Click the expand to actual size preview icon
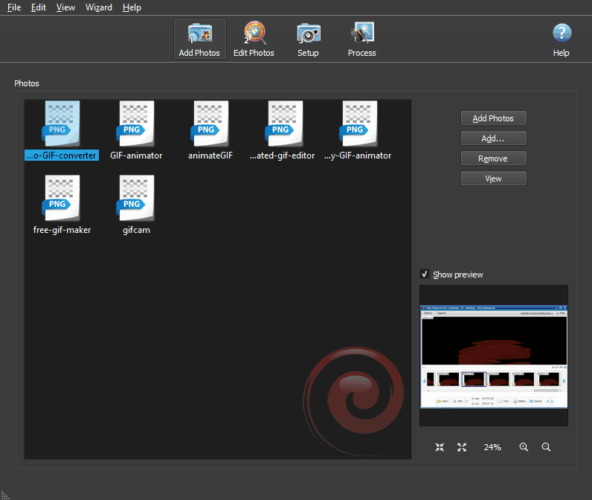592x500 pixels. pyautogui.click(x=462, y=447)
